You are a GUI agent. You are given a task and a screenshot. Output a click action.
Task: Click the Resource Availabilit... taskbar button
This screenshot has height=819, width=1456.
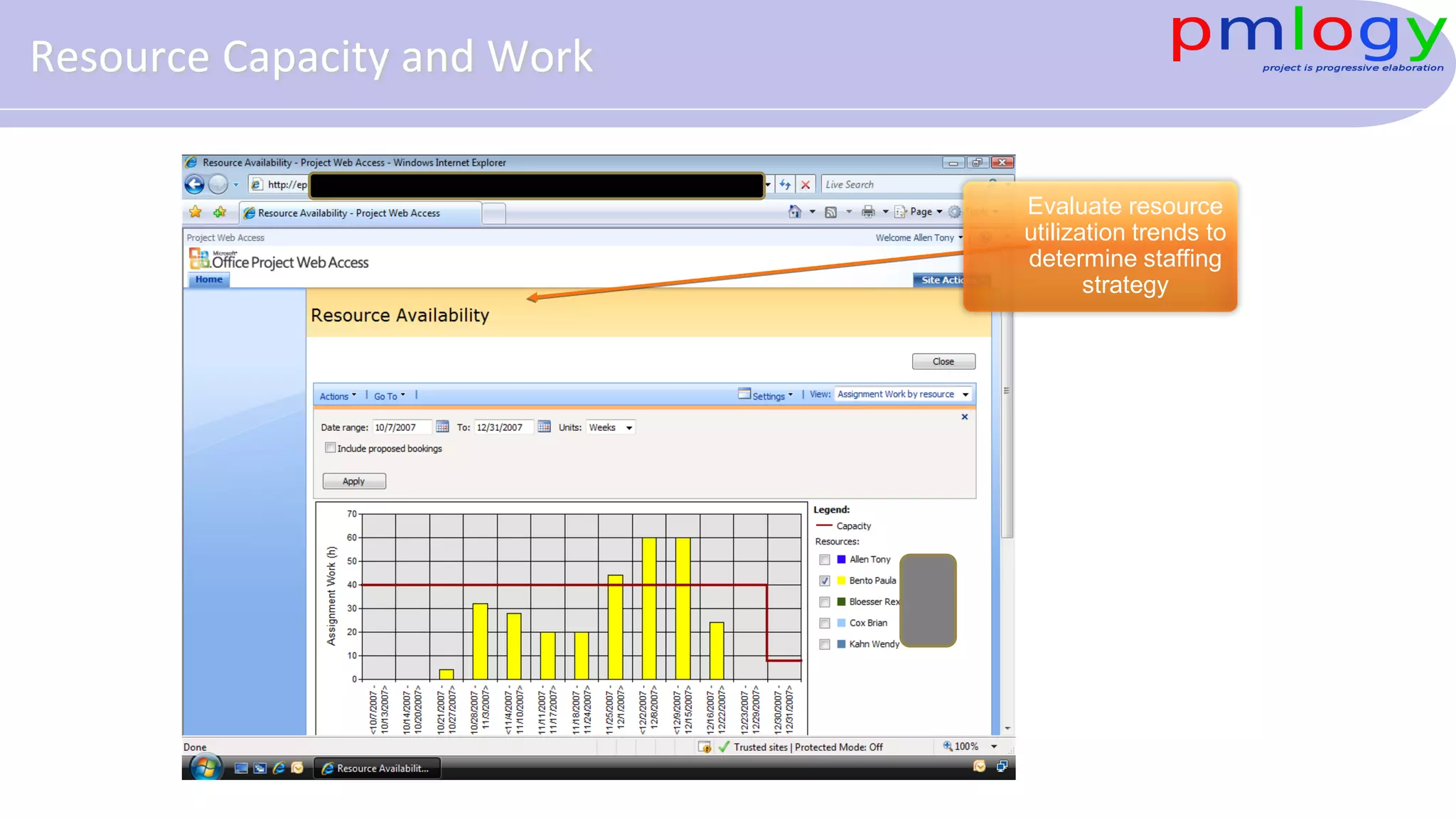tap(377, 769)
